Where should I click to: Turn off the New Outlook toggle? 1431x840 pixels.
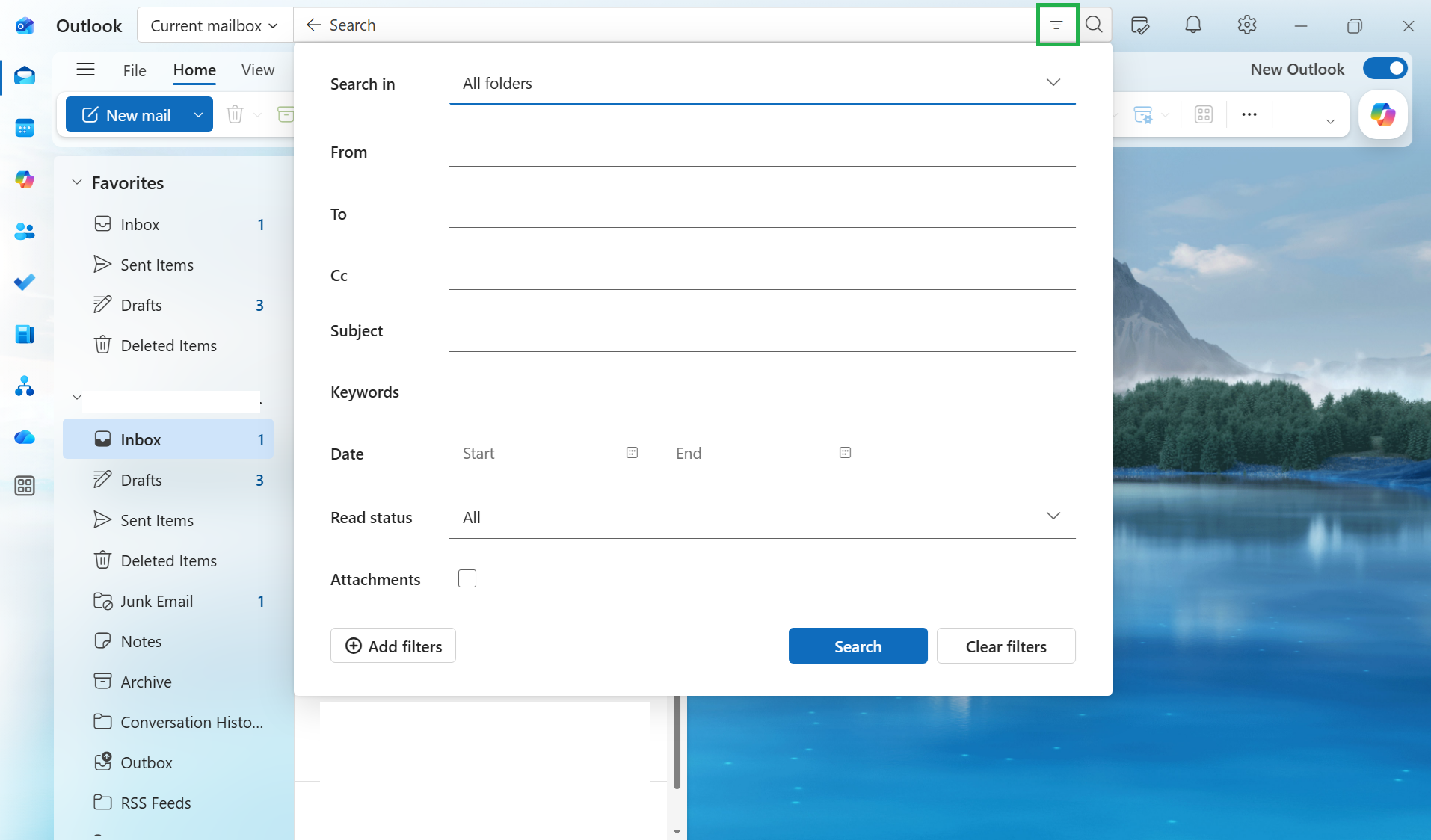coord(1385,69)
